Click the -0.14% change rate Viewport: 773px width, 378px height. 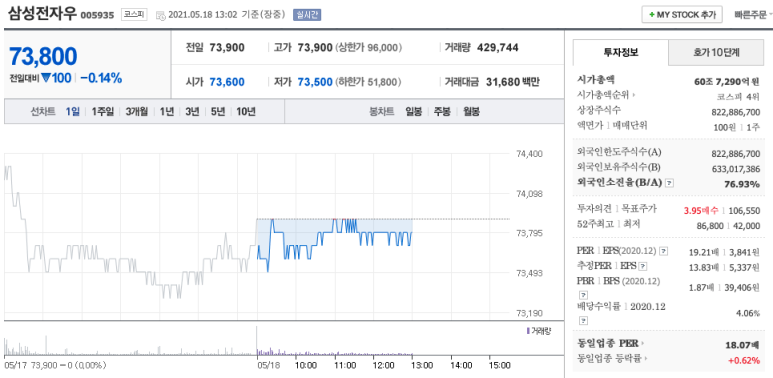coord(101,78)
